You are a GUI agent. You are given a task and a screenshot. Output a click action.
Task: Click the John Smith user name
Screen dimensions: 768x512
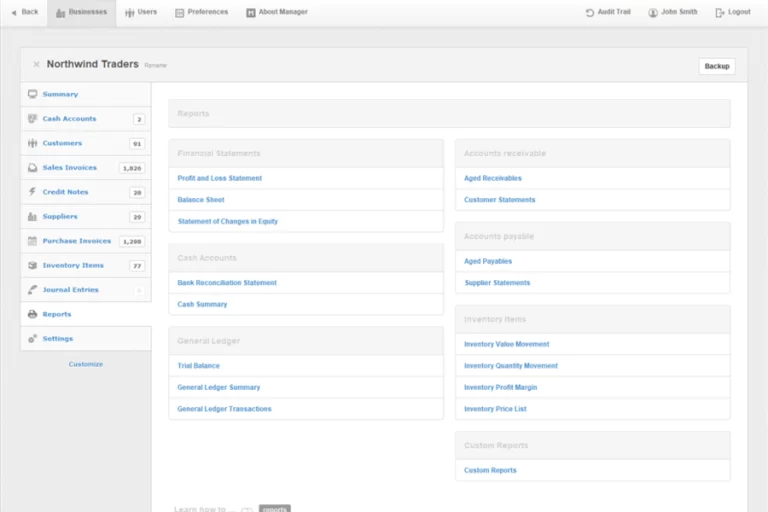(x=679, y=12)
